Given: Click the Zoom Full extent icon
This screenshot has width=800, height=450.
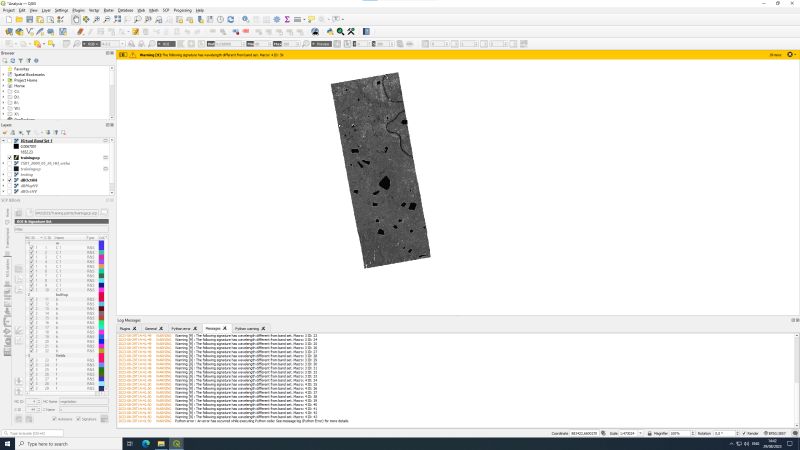Looking at the screenshot, I should 117,19.
